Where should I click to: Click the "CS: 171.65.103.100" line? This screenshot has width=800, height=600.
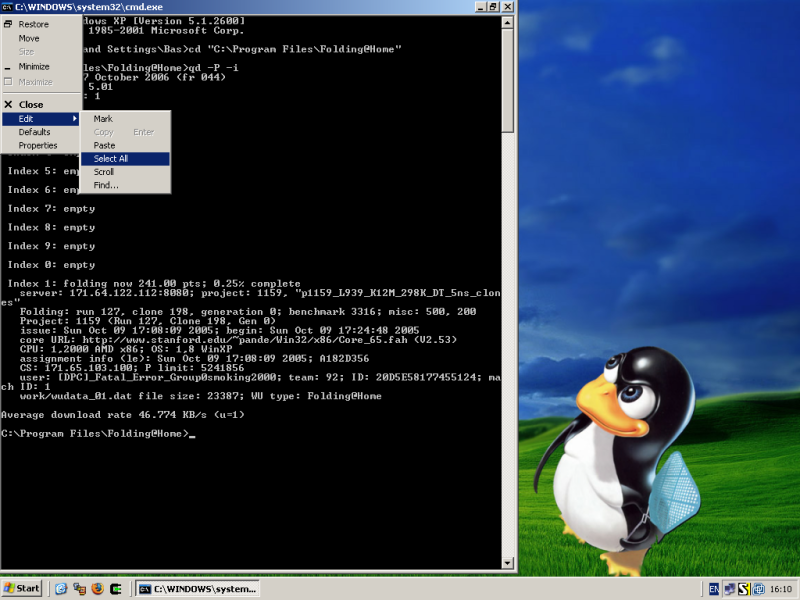point(132,368)
